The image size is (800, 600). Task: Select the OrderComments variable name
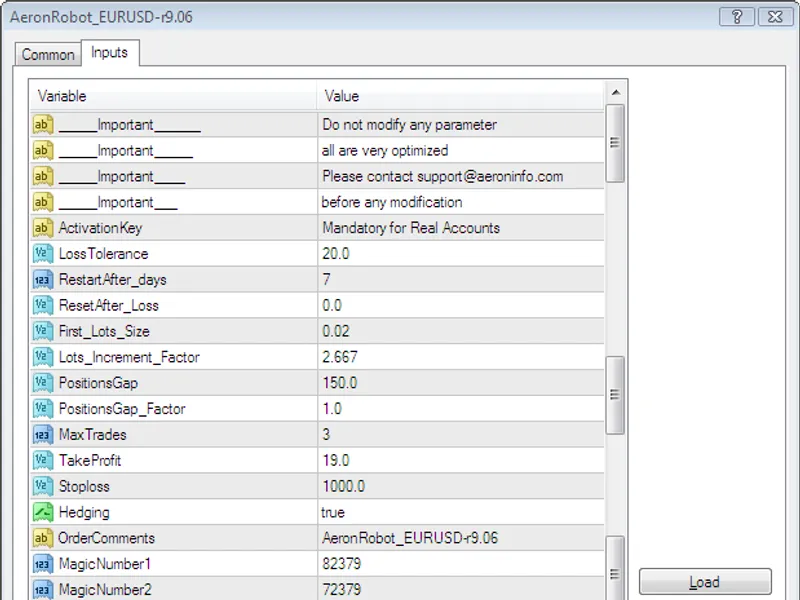click(106, 538)
